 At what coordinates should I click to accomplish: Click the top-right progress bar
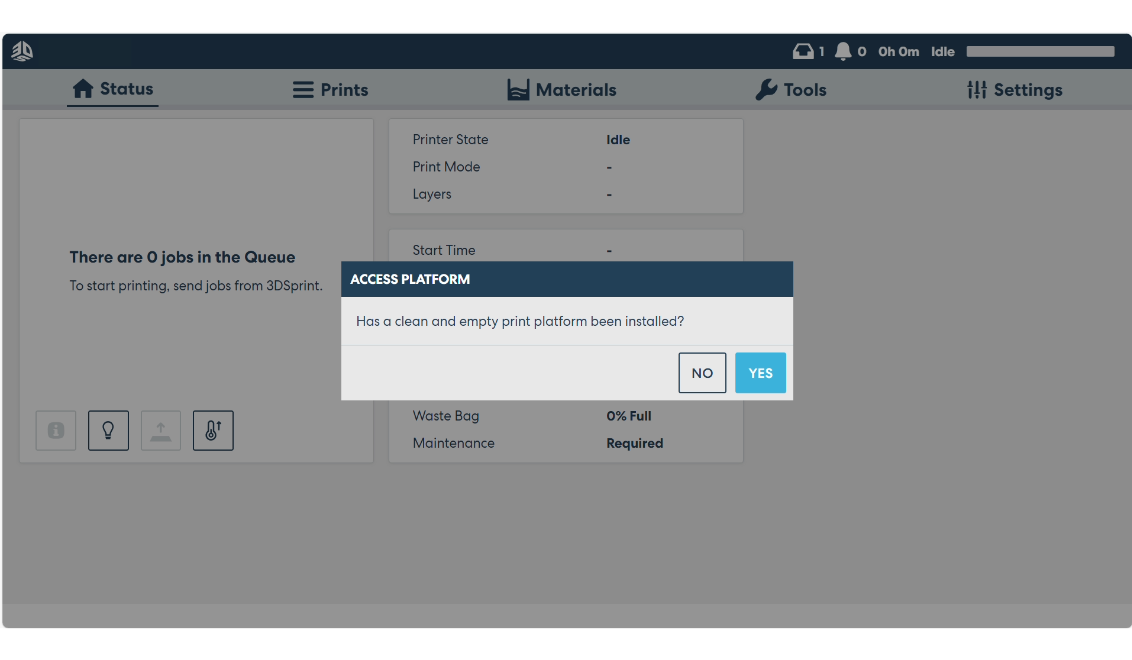[x=1039, y=51]
